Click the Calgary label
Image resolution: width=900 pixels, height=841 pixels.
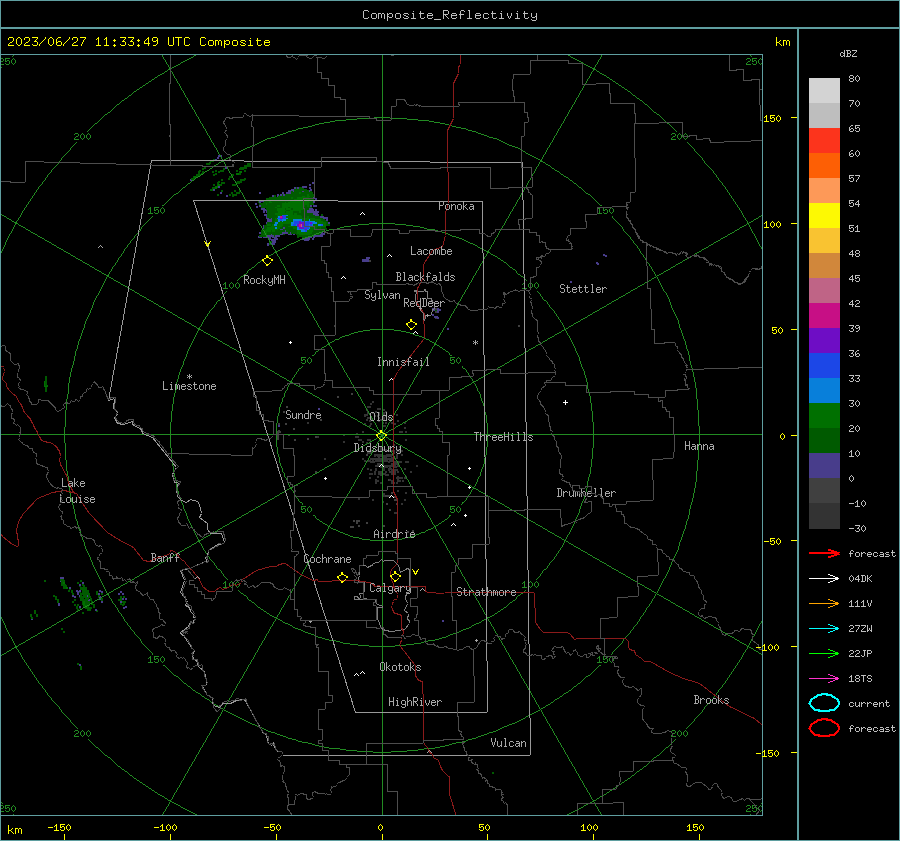(390, 588)
